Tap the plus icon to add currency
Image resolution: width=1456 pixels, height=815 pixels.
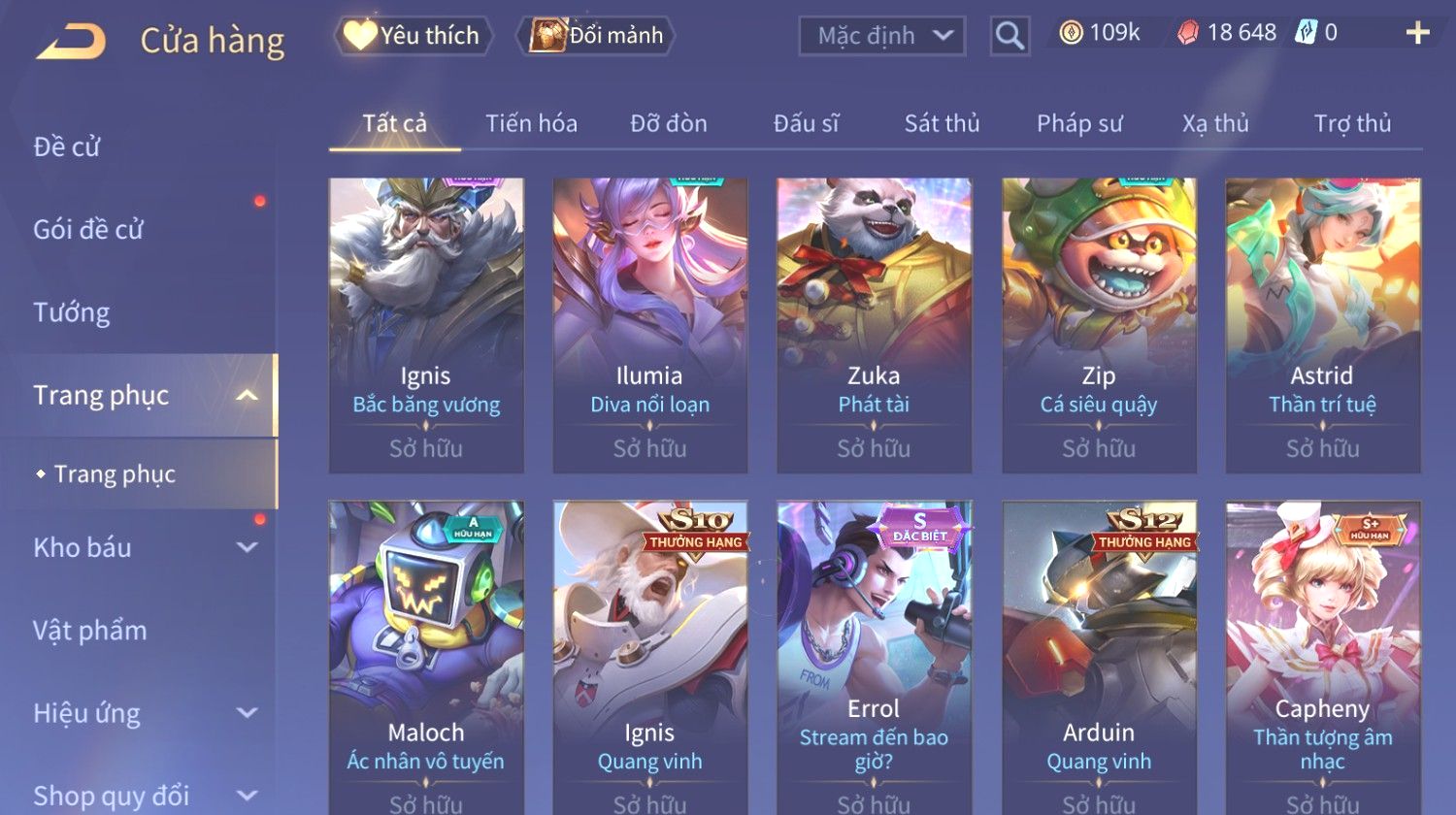(x=1417, y=33)
